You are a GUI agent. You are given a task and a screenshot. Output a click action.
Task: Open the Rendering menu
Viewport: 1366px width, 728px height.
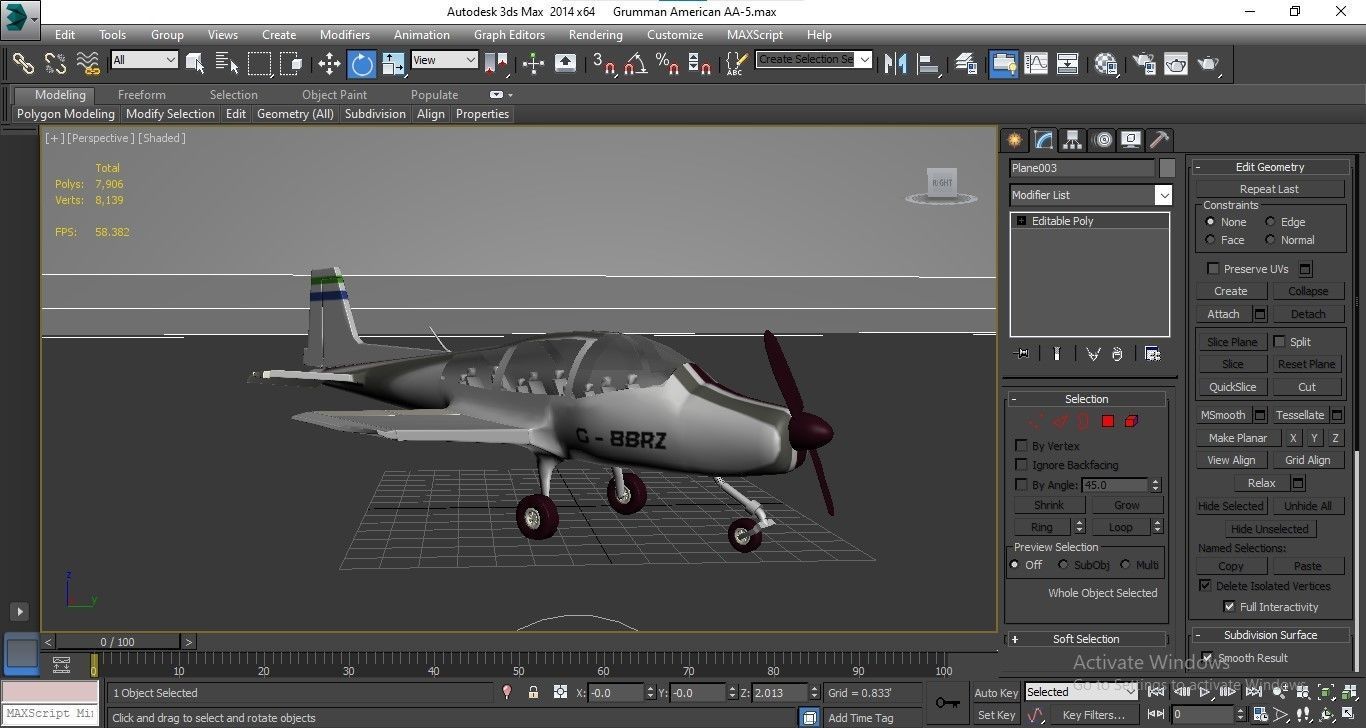pyautogui.click(x=595, y=34)
